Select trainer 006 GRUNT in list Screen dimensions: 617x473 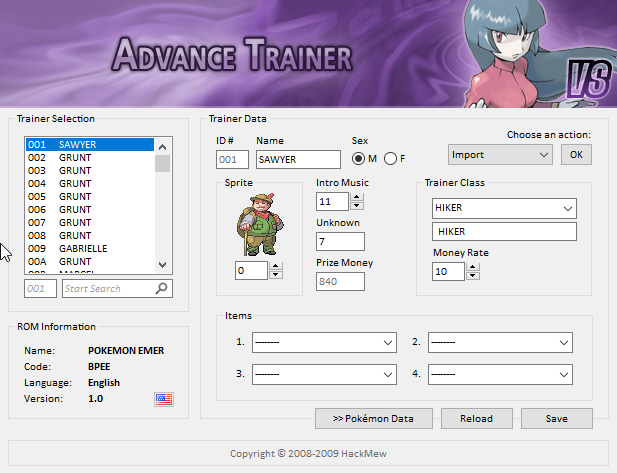click(90, 209)
